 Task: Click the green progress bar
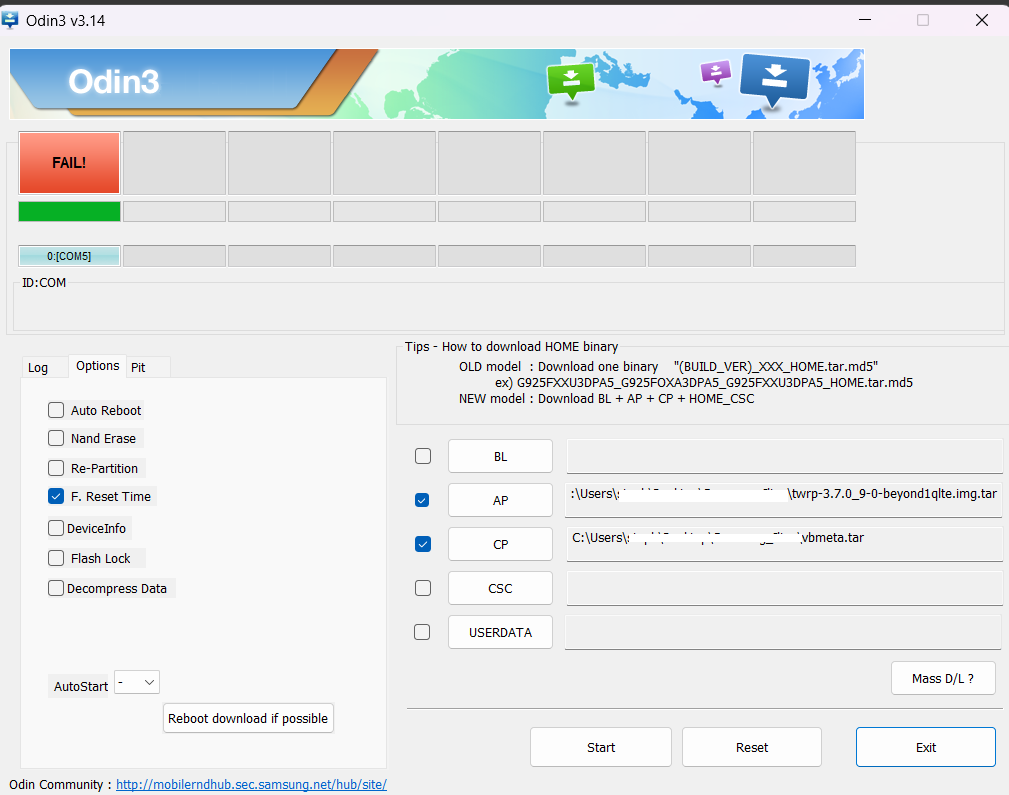69,211
